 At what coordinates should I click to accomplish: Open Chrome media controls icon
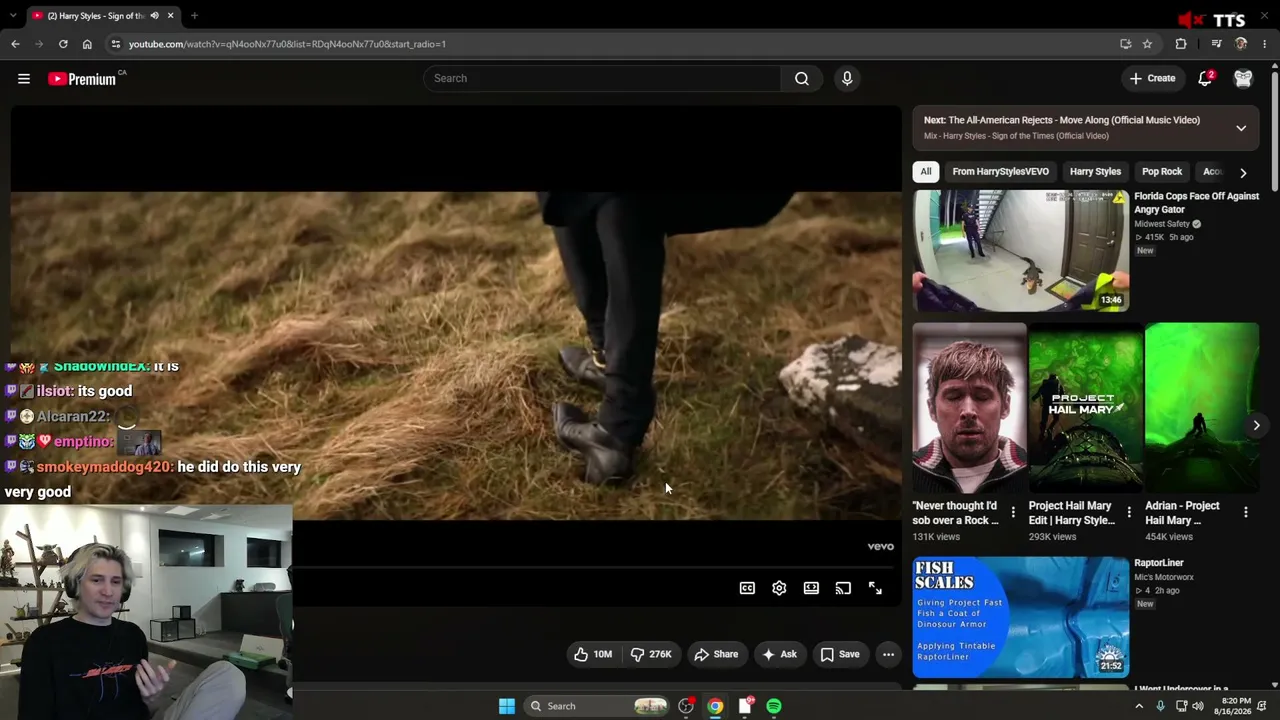coord(1216,44)
